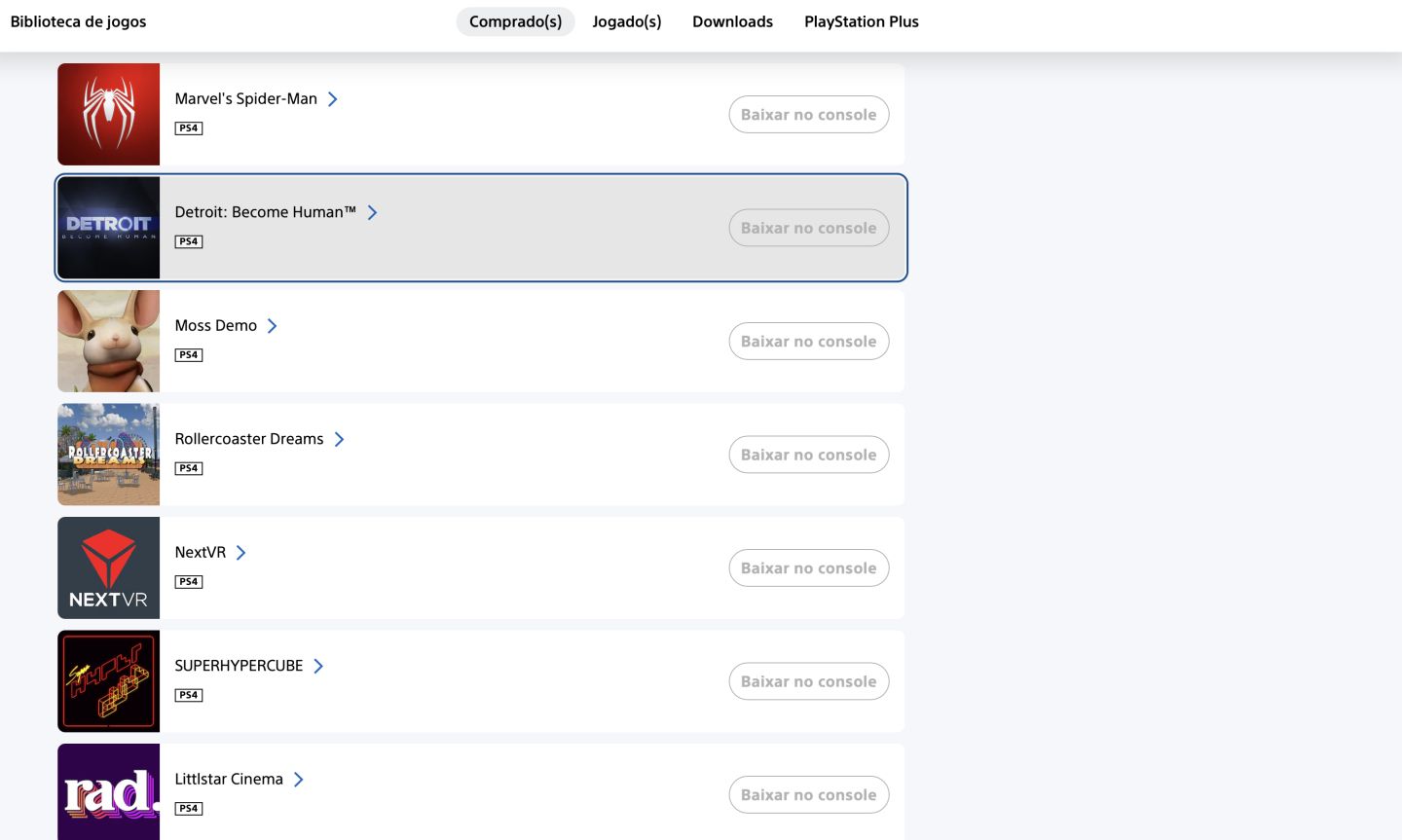
Task: Switch to the Comprado(s) tab
Action: (x=516, y=21)
